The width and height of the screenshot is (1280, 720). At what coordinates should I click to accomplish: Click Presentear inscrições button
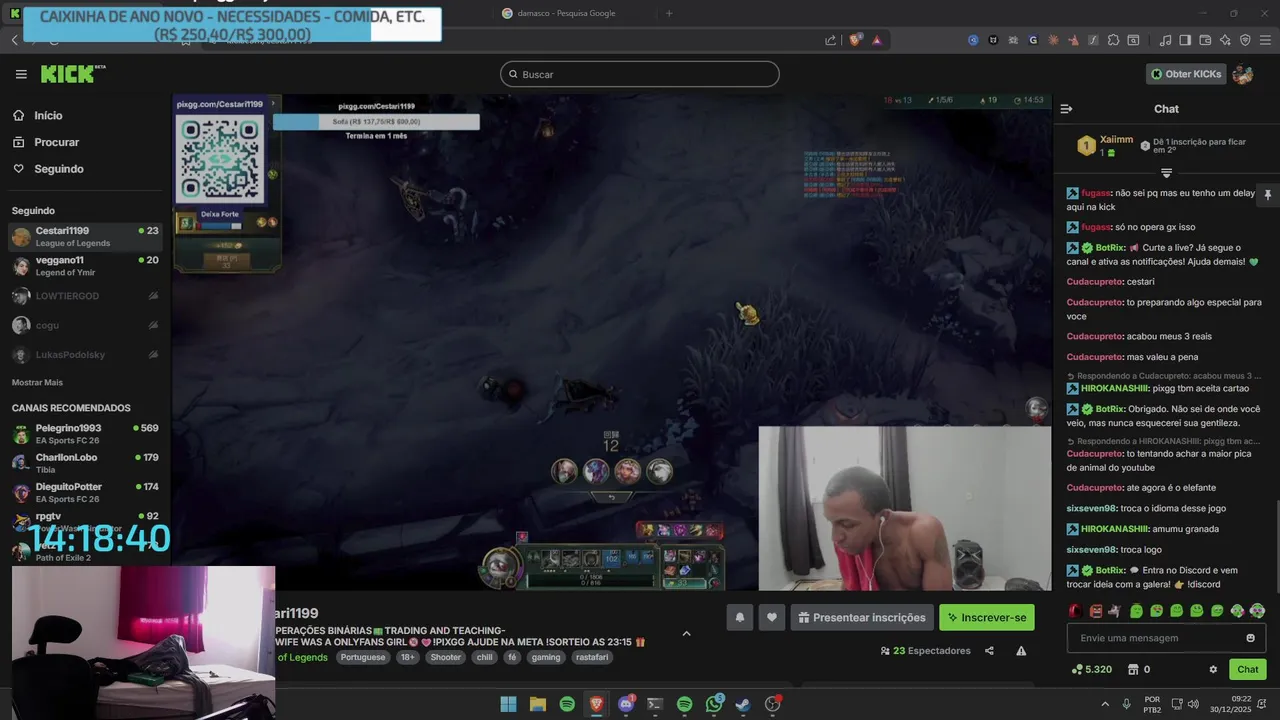862,617
